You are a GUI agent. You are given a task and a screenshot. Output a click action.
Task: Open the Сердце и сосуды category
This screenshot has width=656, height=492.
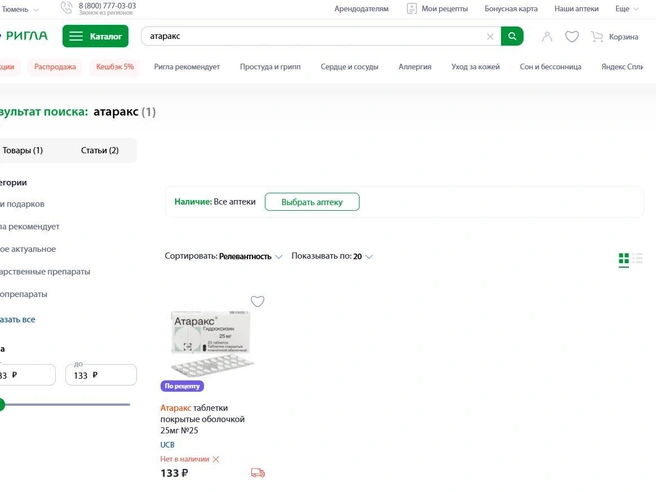click(x=349, y=67)
